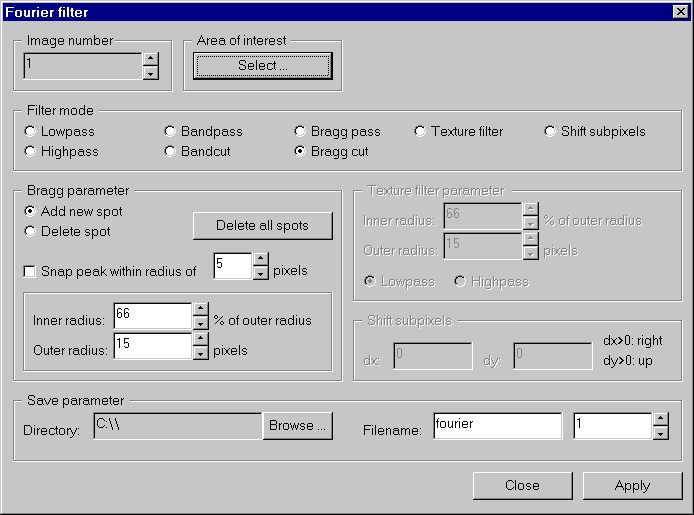Viewport: 694px width, 515px height.
Task: Choose the Highpass filter mode
Action: pos(31,152)
